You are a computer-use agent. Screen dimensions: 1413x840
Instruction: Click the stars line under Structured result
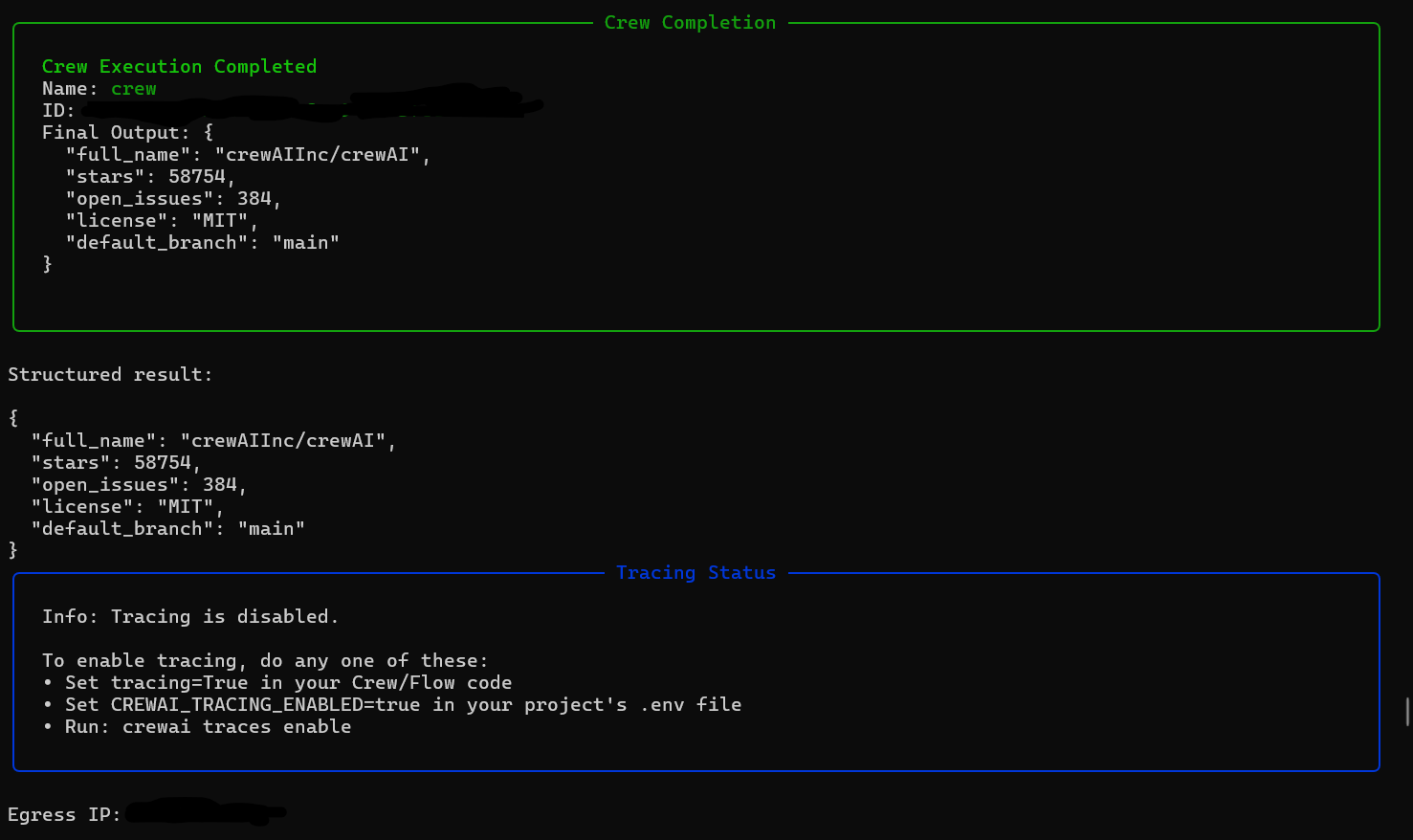point(116,463)
